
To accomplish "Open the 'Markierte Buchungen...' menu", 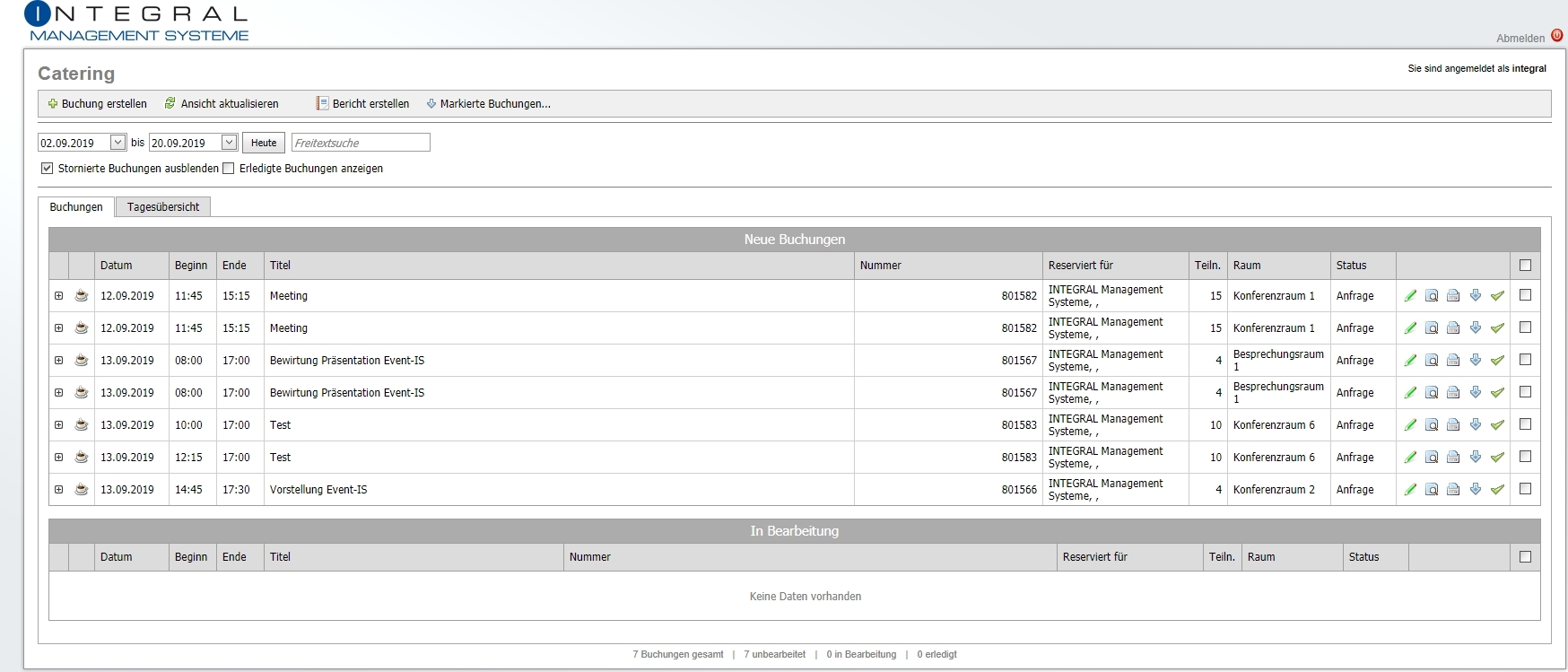I will tap(488, 104).
